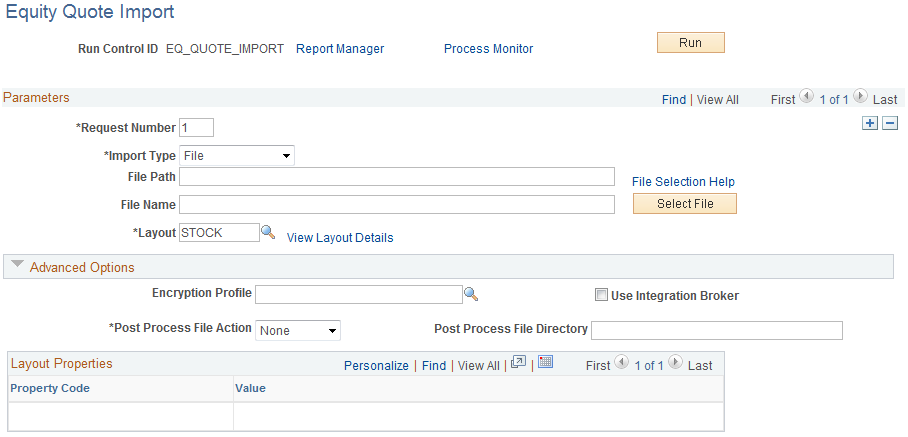Image resolution: width=908 pixels, height=437 pixels.
Task: Open the Import Type dropdown
Action: (236, 155)
